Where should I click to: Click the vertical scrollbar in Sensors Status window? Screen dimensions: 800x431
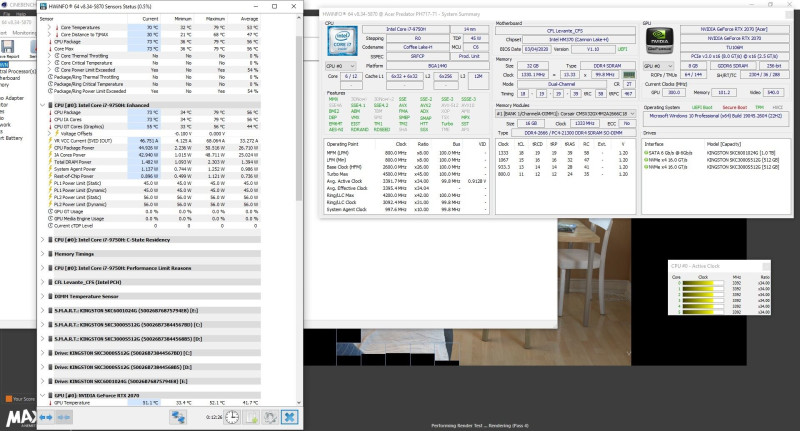pyautogui.click(x=298, y=117)
